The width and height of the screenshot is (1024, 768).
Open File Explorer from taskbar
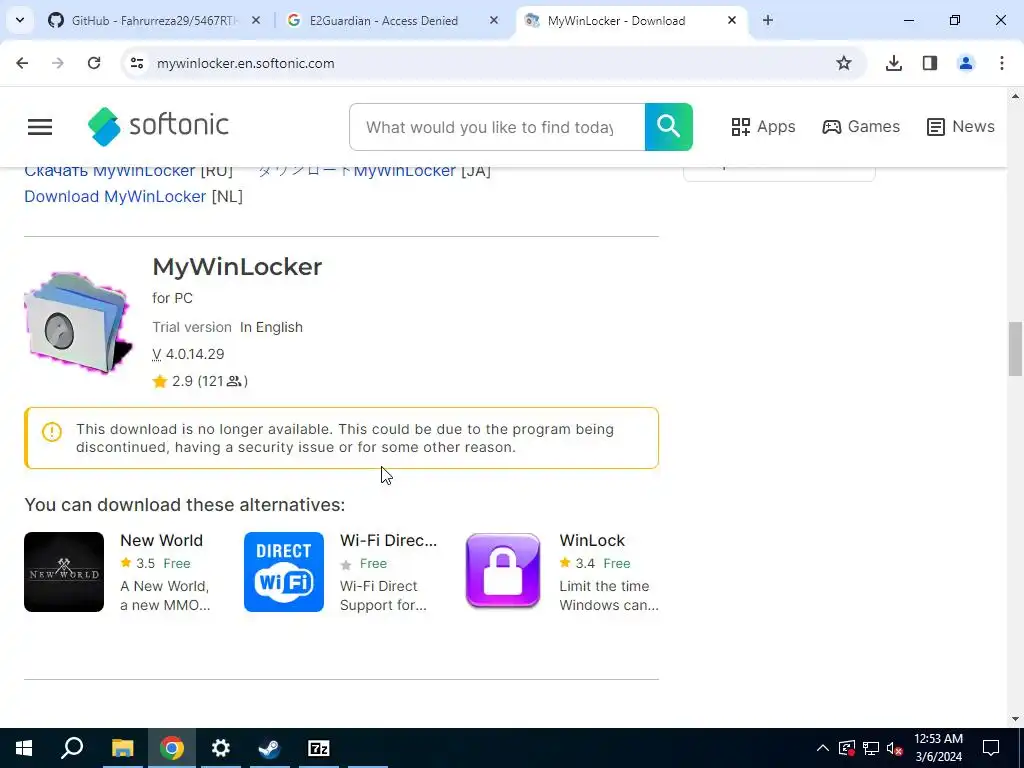click(x=122, y=748)
